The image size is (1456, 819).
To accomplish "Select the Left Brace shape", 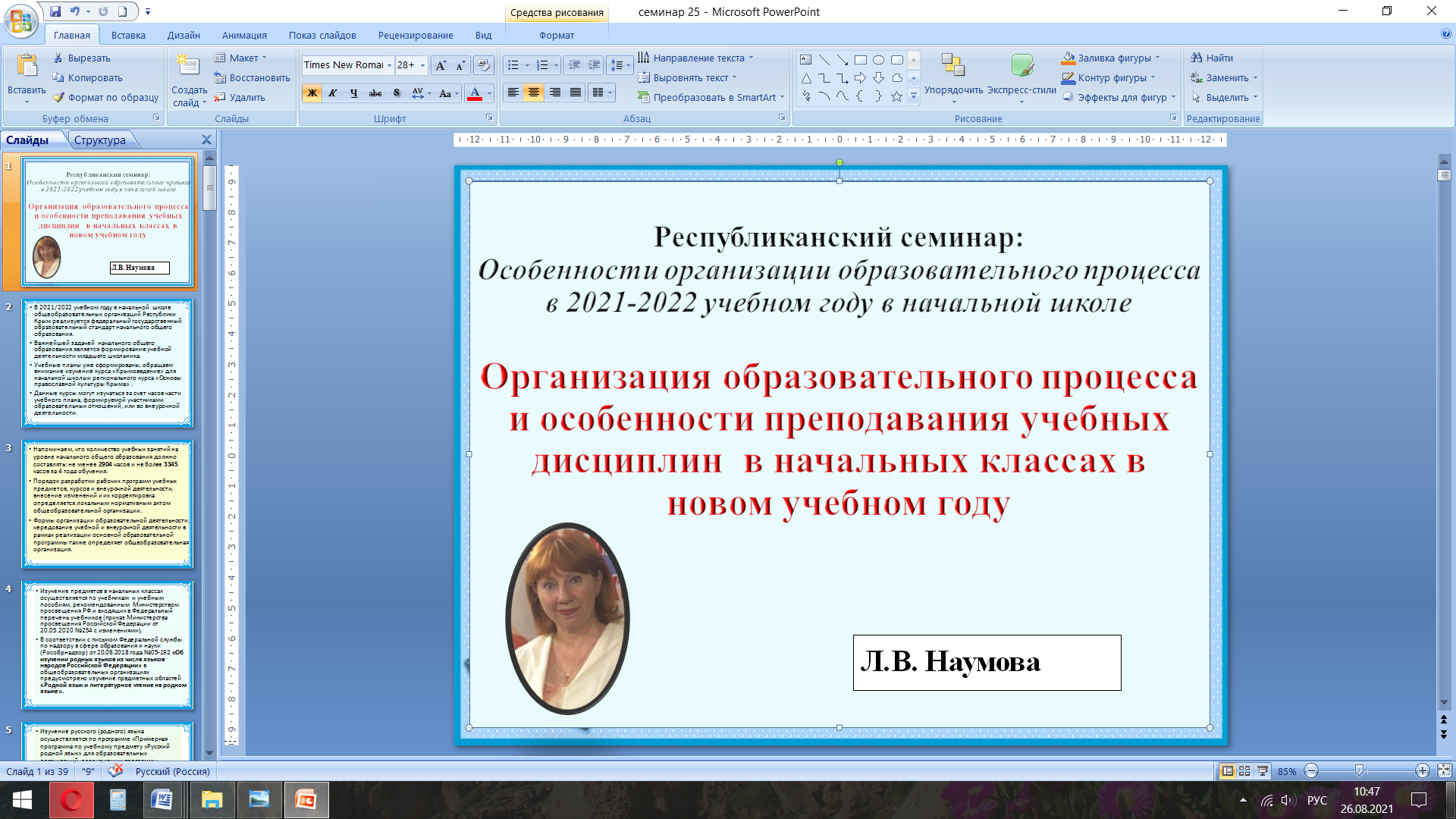I will (x=860, y=96).
